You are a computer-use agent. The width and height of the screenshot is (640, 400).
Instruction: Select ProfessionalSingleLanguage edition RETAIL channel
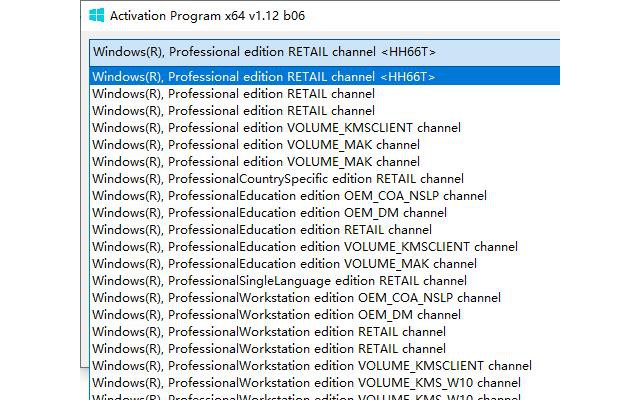[324, 281]
